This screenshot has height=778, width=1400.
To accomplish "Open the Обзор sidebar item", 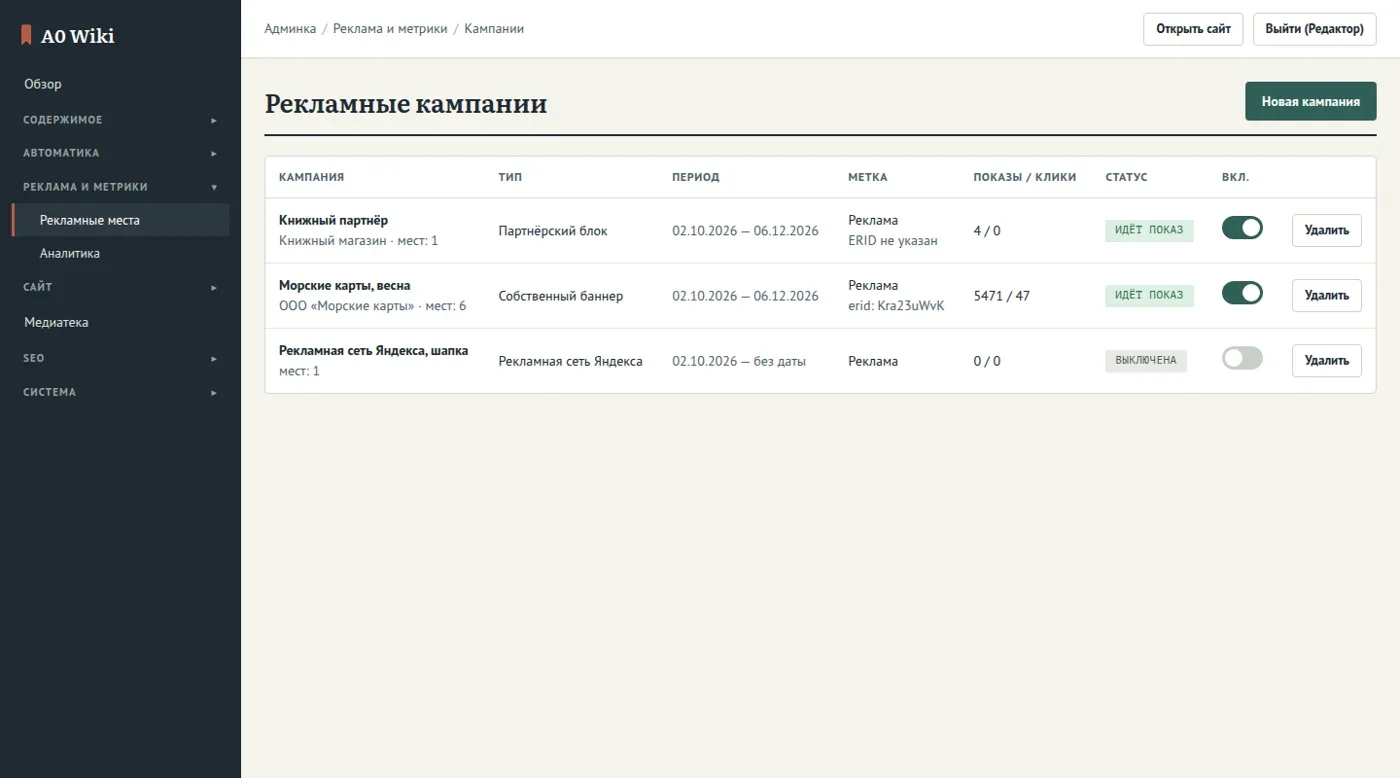I will coord(120,84).
